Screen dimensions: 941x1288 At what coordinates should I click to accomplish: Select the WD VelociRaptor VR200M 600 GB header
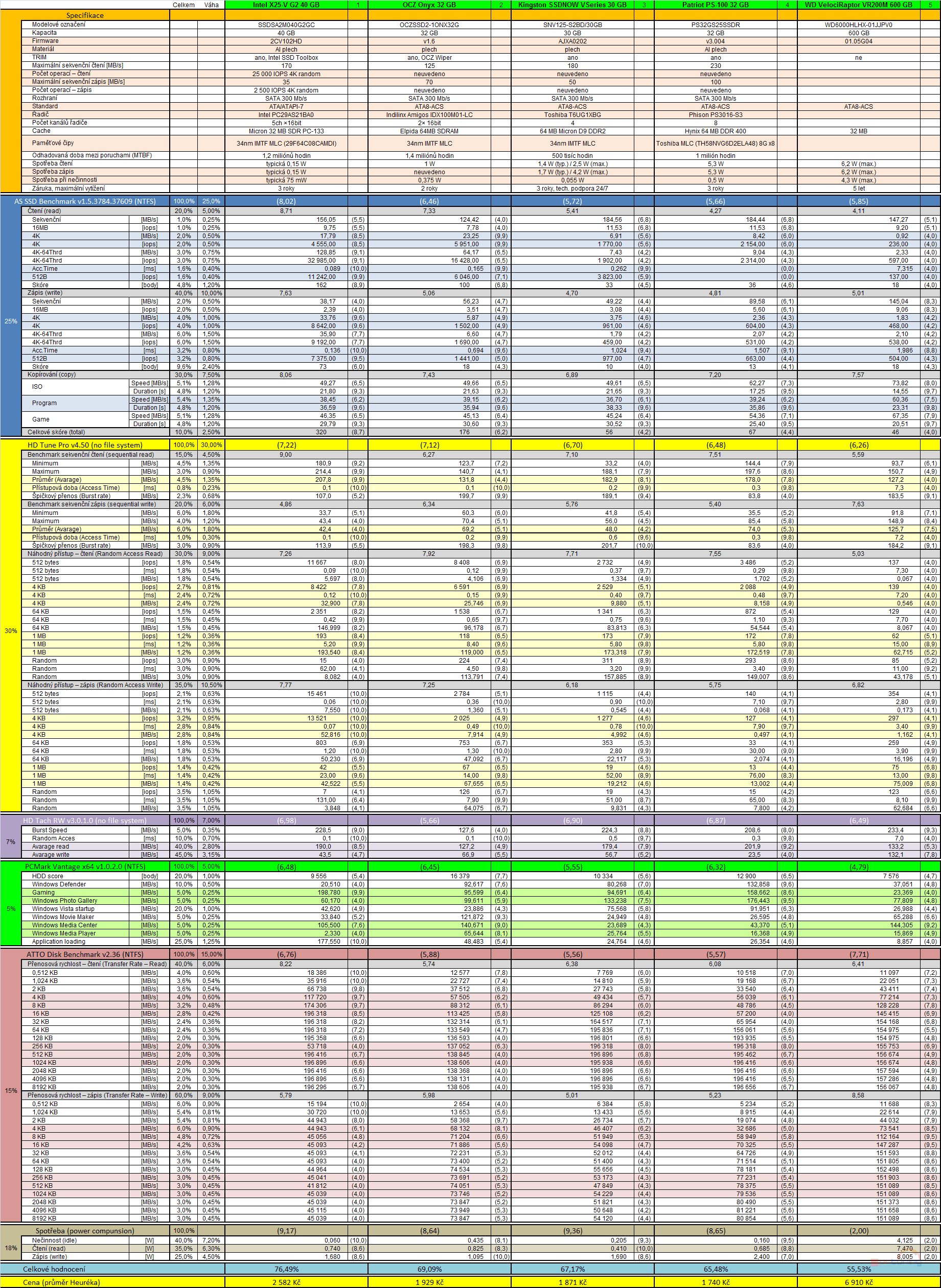coord(858,5)
